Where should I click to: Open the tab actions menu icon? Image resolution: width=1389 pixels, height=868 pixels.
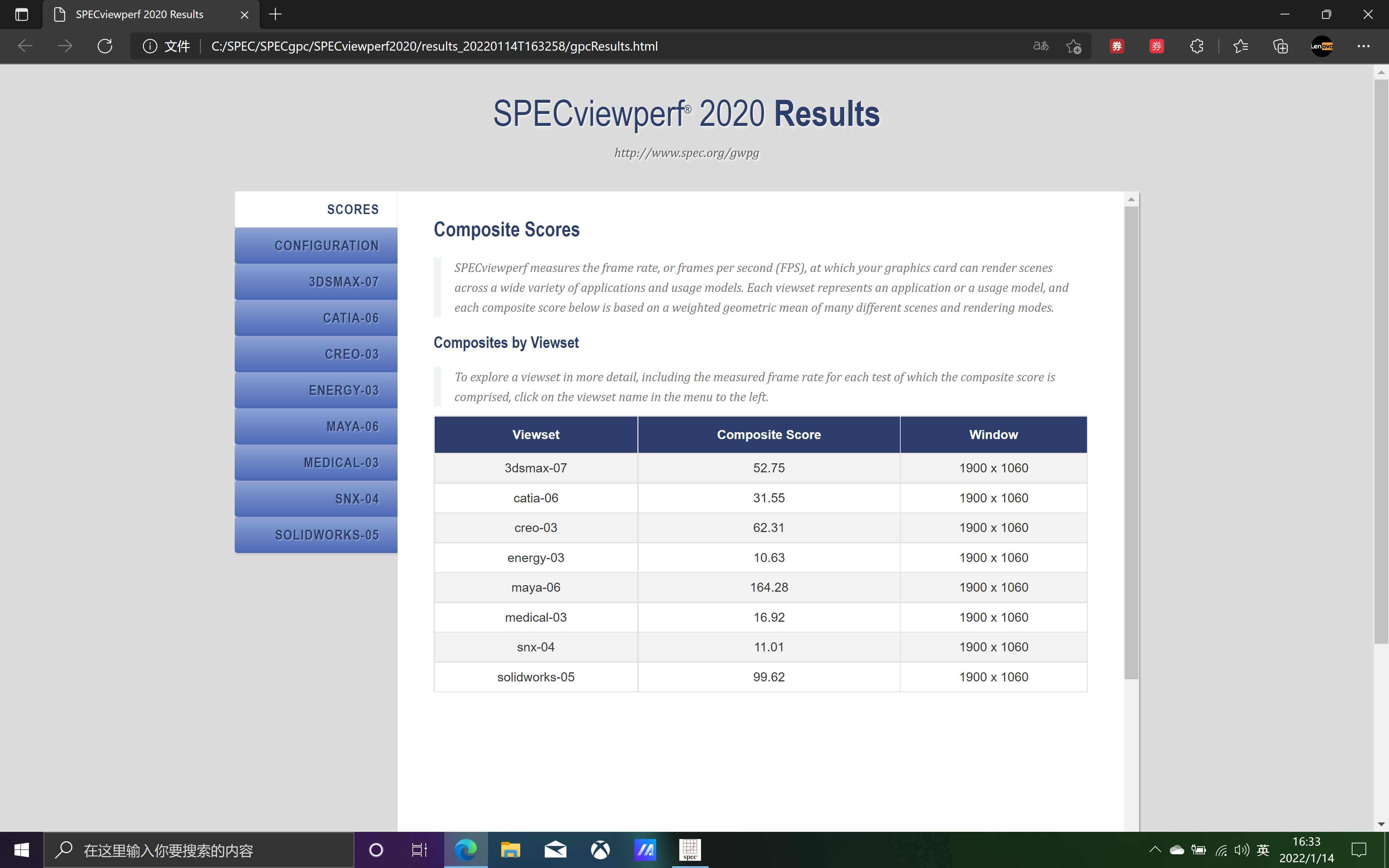point(21,14)
